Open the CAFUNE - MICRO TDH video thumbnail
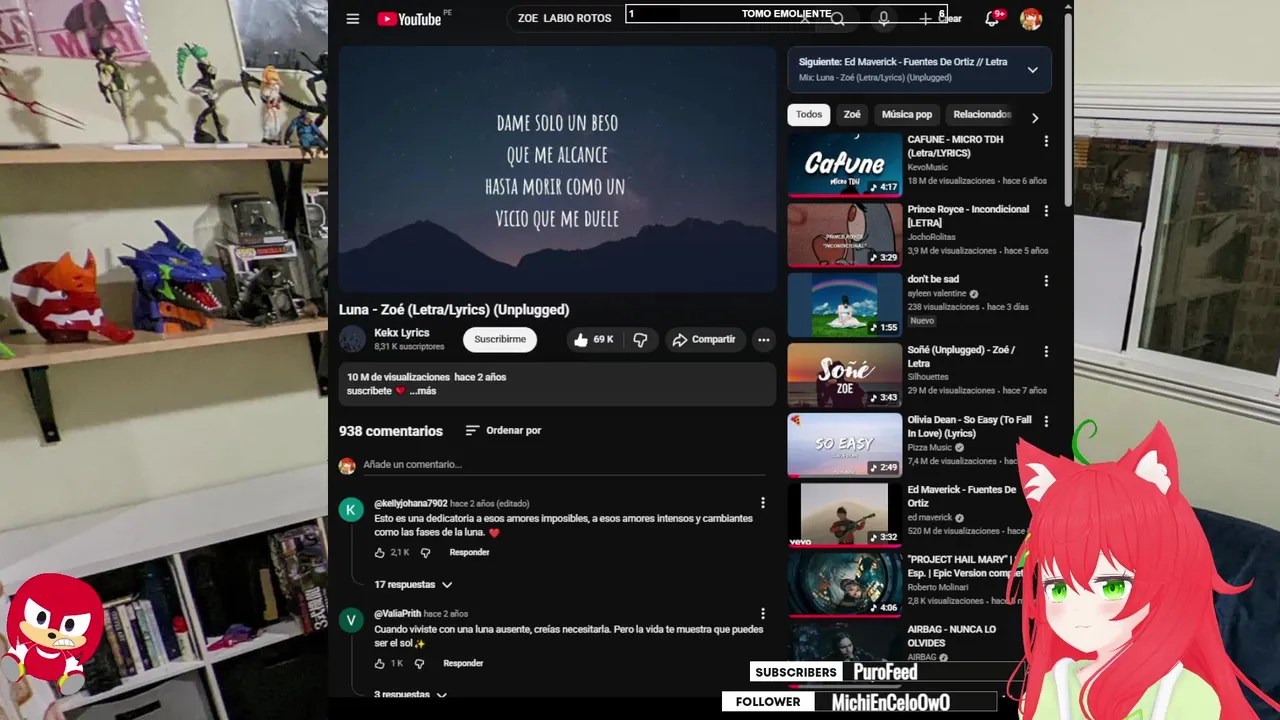Image resolution: width=1280 pixels, height=720 pixels. pyautogui.click(x=845, y=164)
